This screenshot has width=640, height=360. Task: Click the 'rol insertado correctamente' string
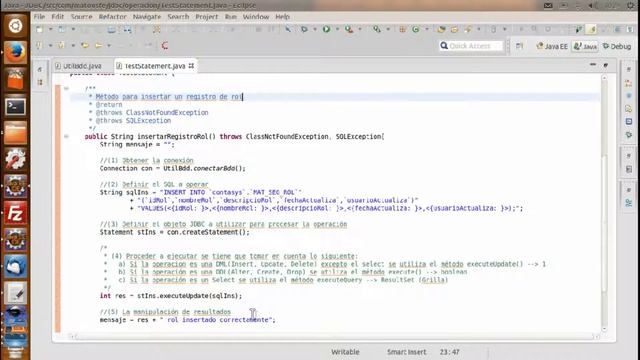tap(218, 320)
